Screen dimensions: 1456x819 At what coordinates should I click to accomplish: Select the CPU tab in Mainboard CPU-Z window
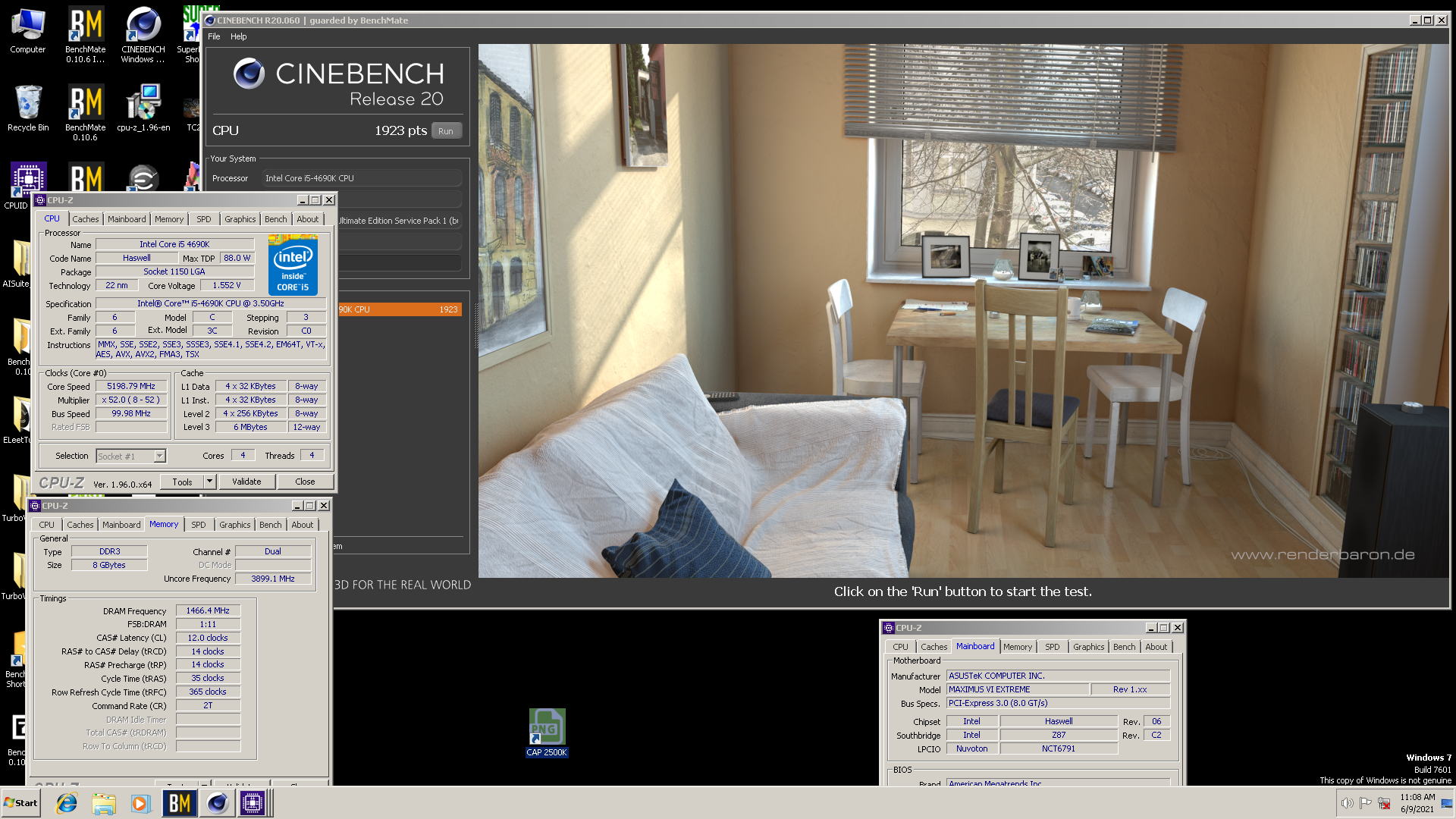pos(900,647)
